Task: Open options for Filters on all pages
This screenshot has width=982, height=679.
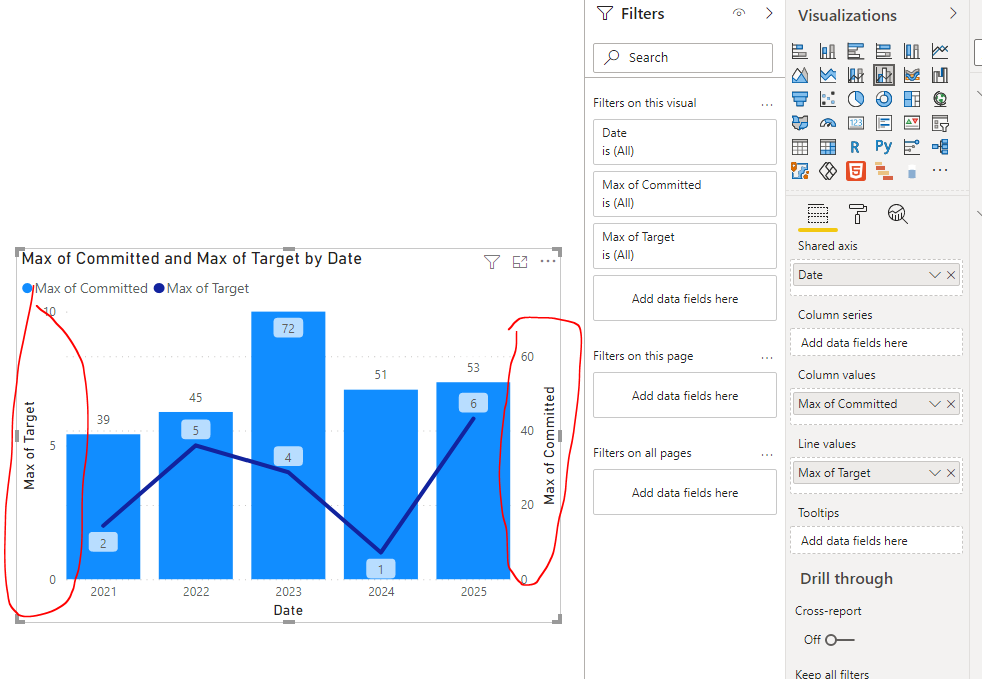Action: tap(767, 454)
